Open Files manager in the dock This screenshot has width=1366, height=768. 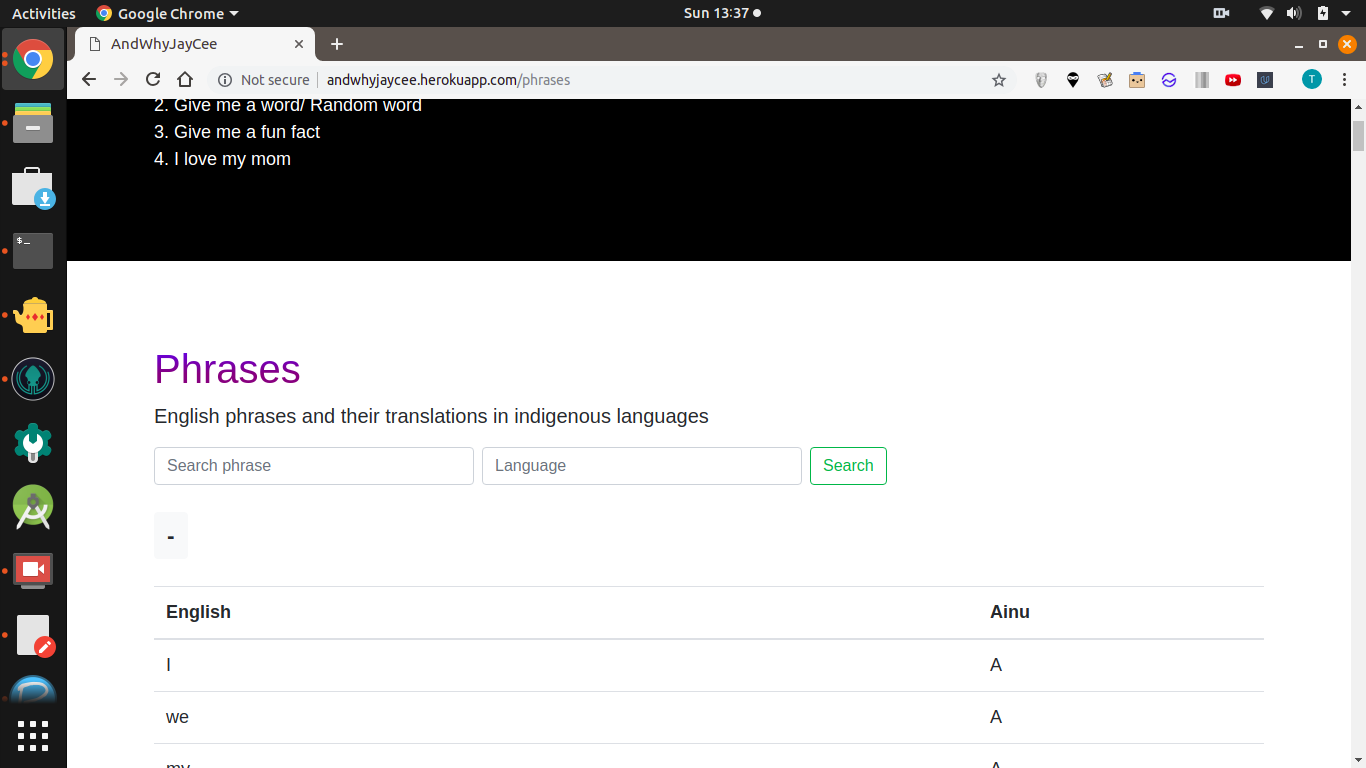point(33,123)
